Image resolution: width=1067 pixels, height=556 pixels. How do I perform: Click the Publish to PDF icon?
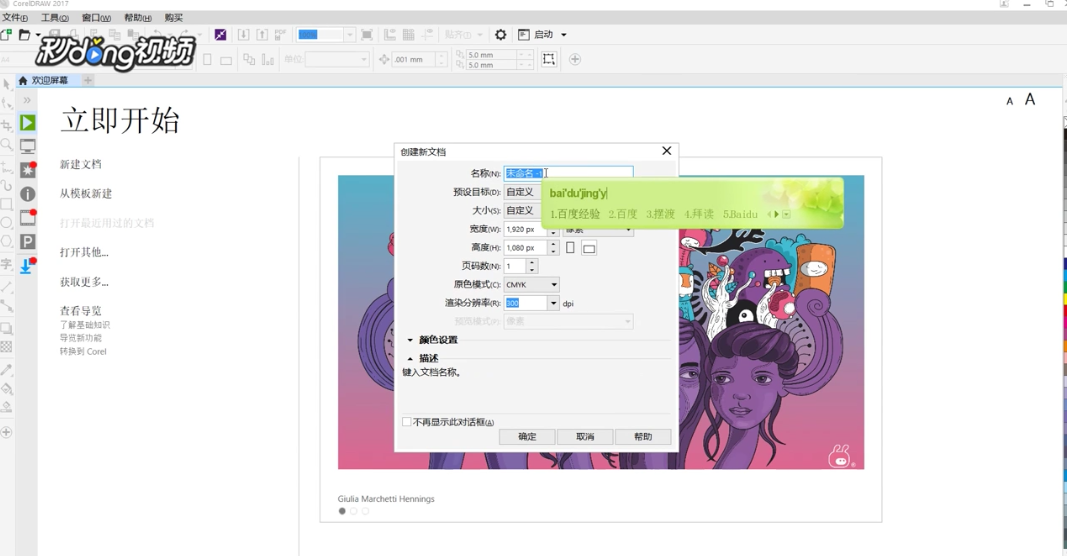coord(280,34)
